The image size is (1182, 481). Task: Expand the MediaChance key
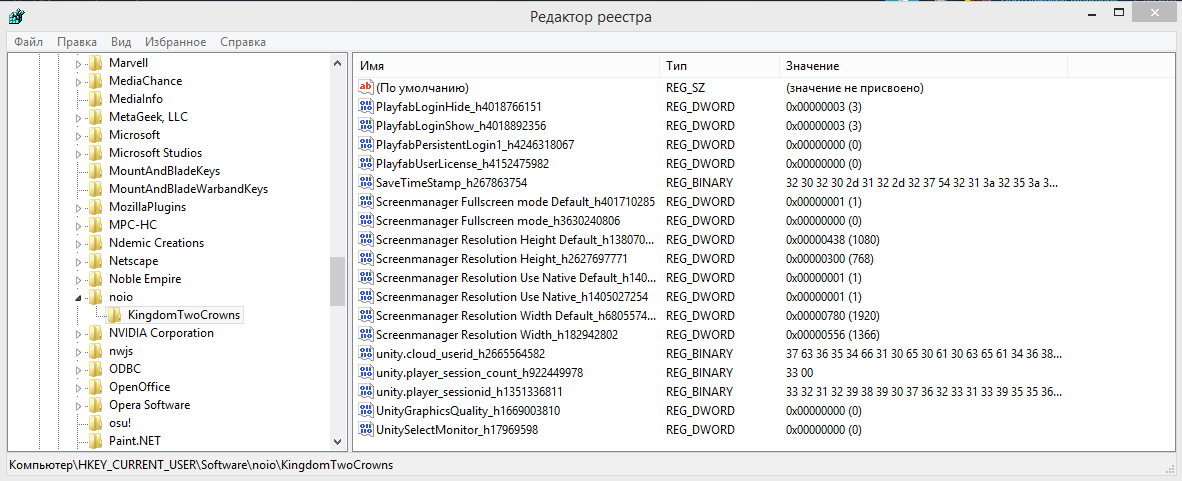coord(78,81)
